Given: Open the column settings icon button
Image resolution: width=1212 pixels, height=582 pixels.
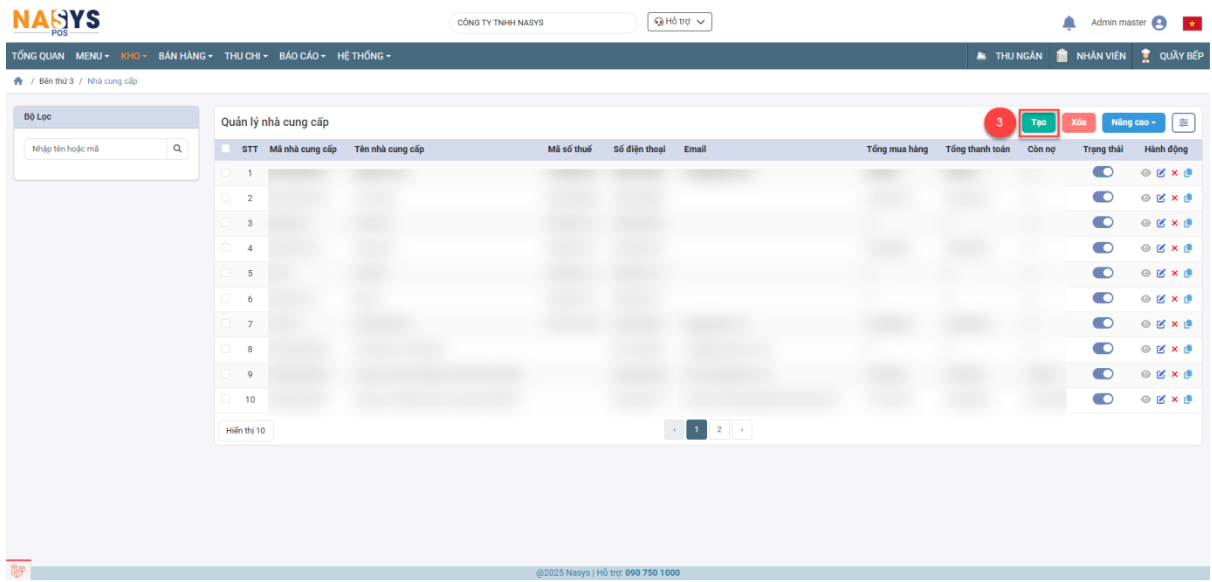Looking at the screenshot, I should point(1184,122).
